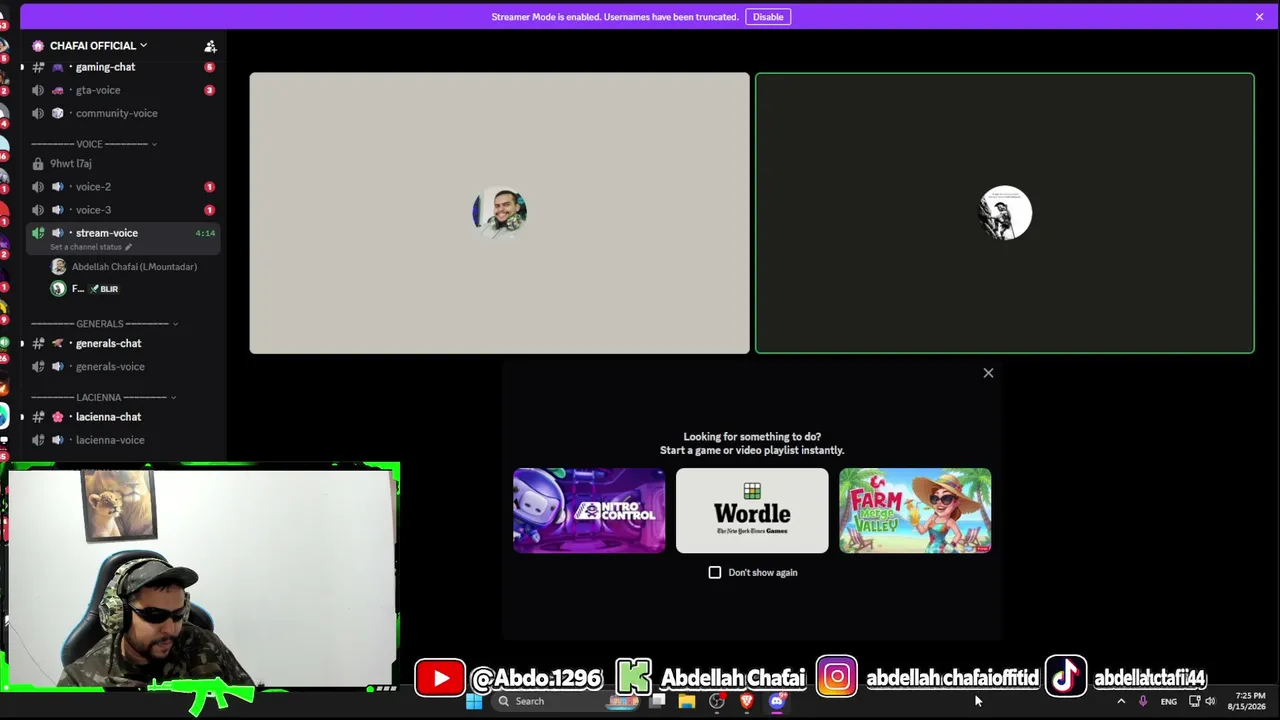Click Abdellah Chafai's avatar in stream-voice member list

tap(58, 267)
